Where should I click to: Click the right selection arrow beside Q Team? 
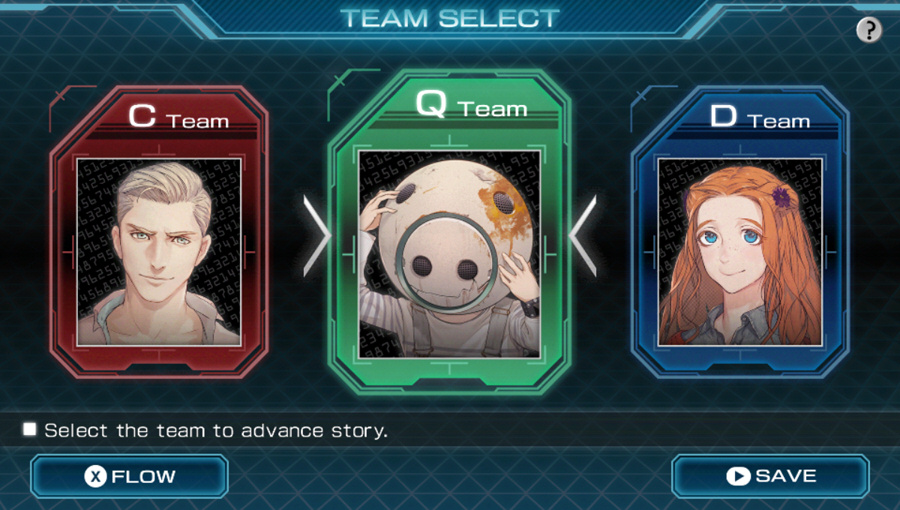click(x=583, y=235)
